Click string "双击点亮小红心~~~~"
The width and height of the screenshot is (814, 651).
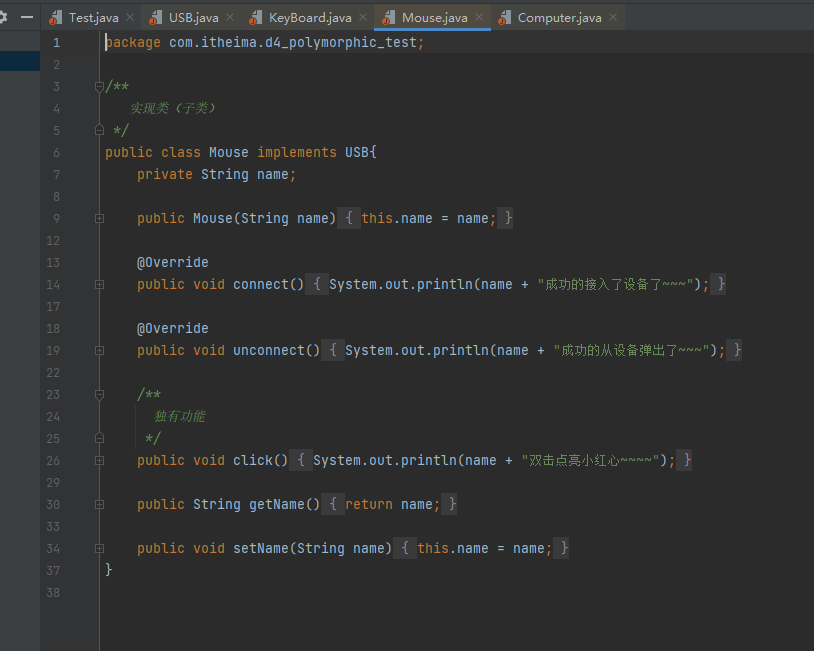tap(590, 460)
